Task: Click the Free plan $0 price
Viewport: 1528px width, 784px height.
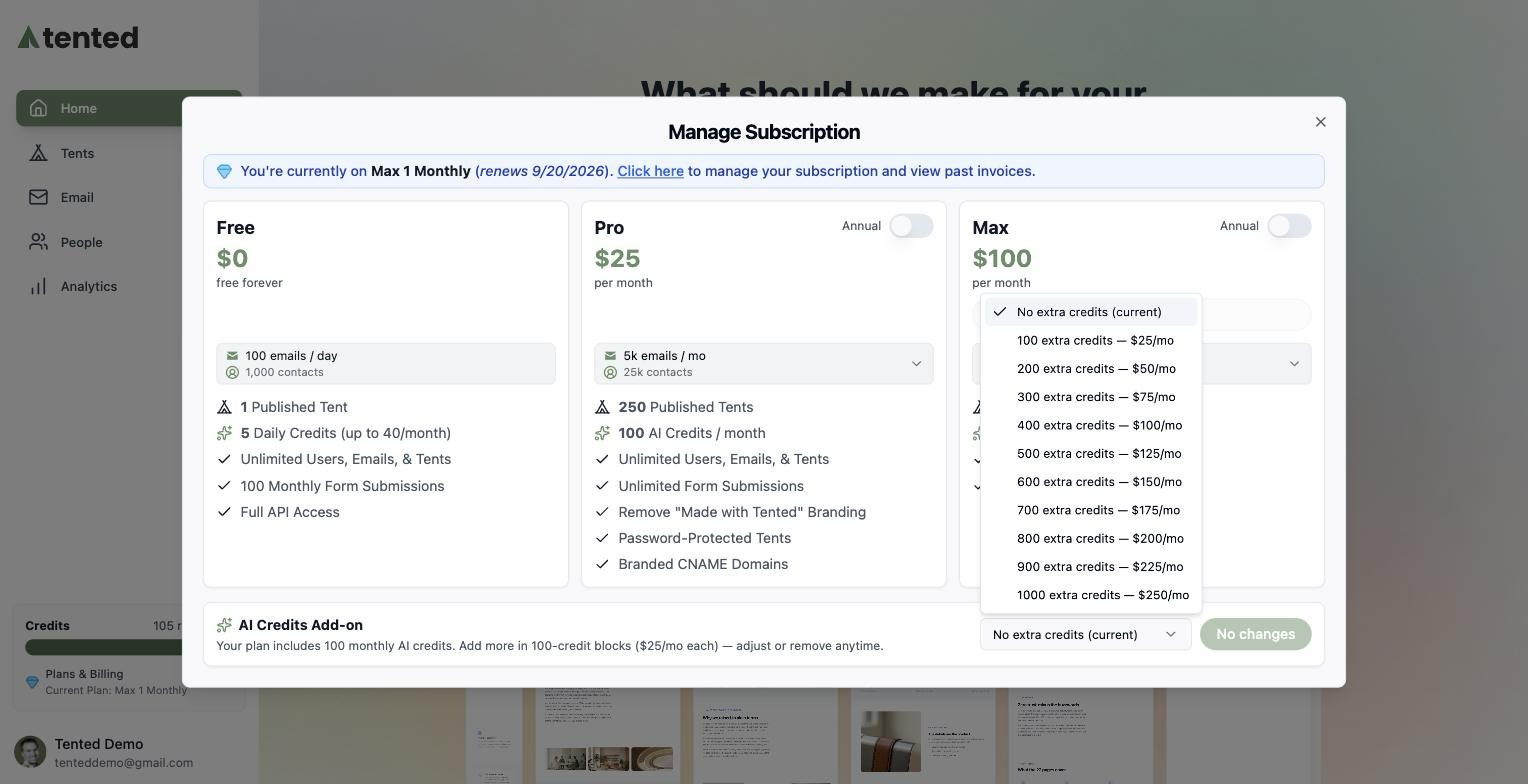Action: click(x=232, y=258)
